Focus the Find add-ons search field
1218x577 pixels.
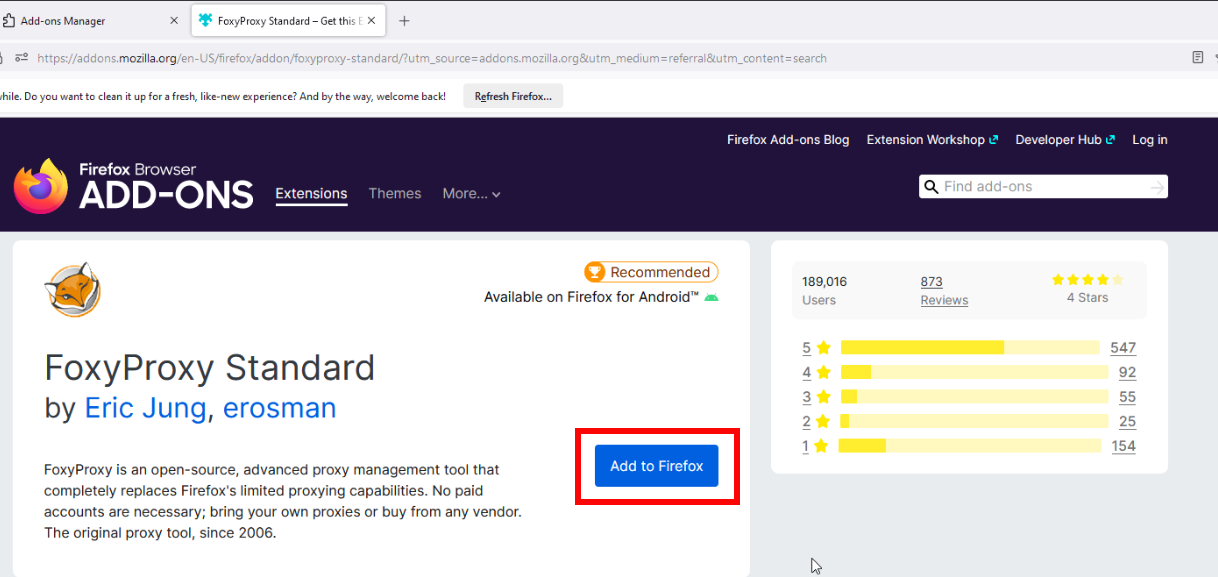click(x=1044, y=186)
